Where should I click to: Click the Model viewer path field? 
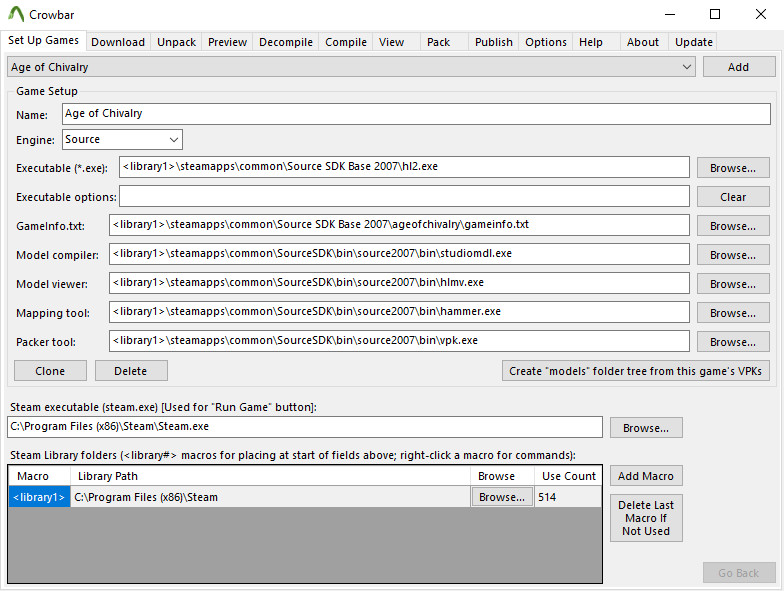click(x=399, y=283)
